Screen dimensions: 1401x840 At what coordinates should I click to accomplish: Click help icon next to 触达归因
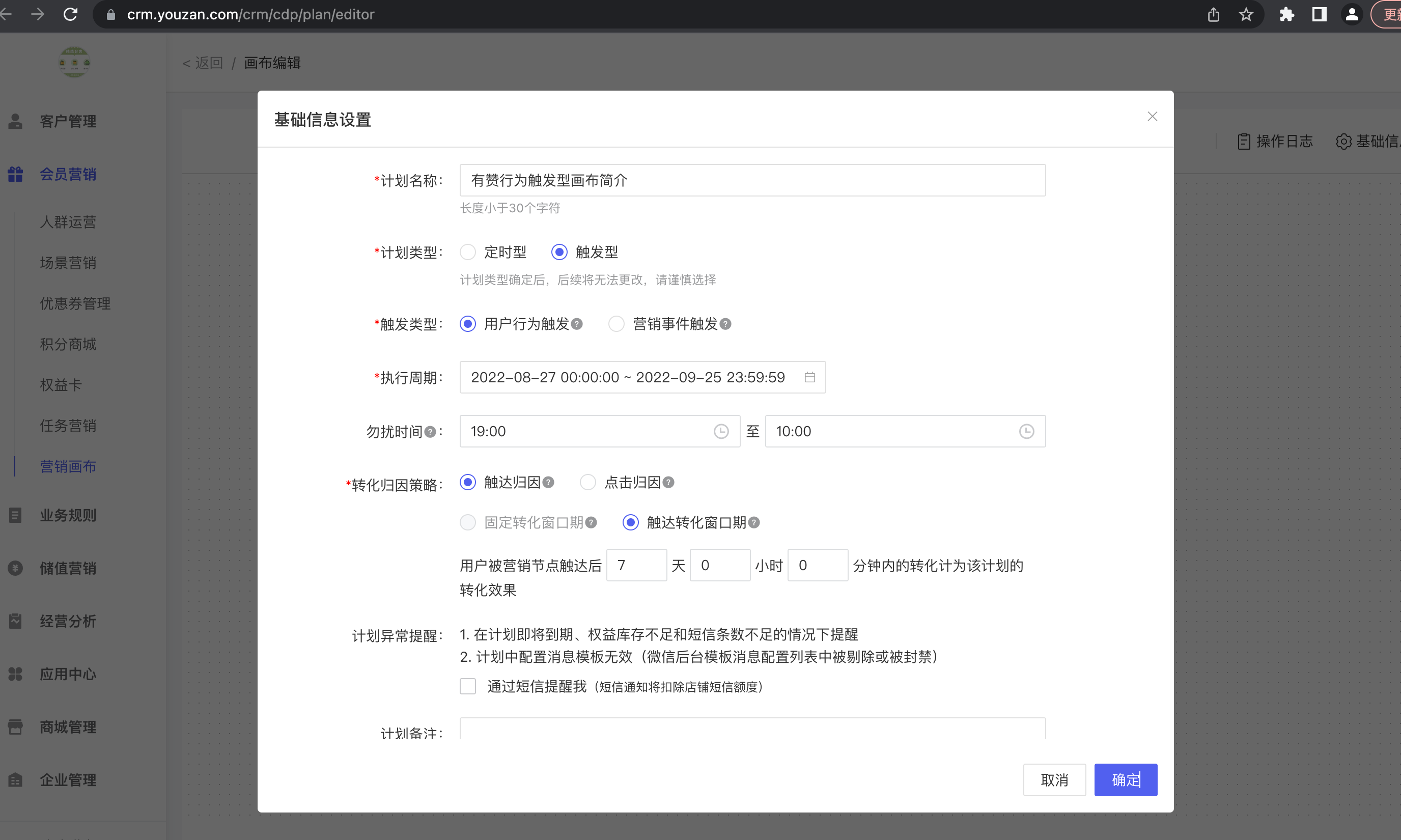[548, 482]
